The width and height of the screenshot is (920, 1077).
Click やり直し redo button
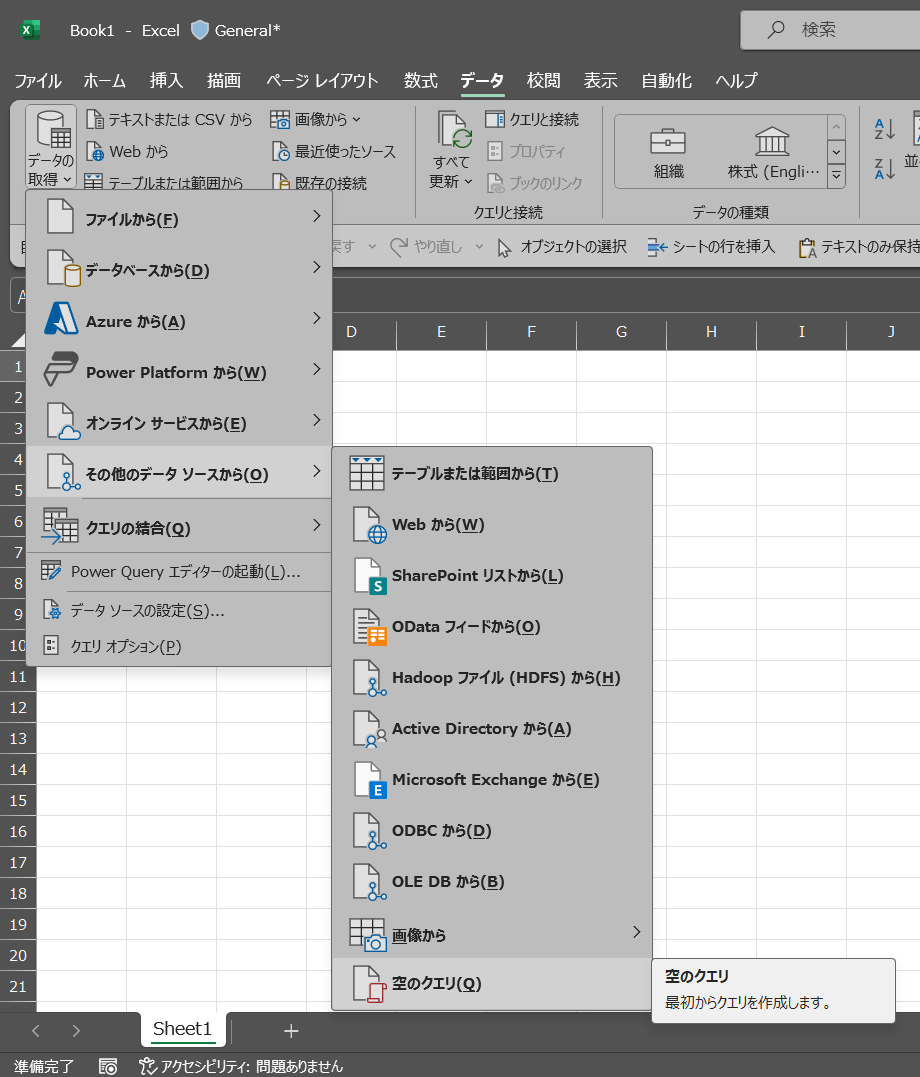point(426,247)
